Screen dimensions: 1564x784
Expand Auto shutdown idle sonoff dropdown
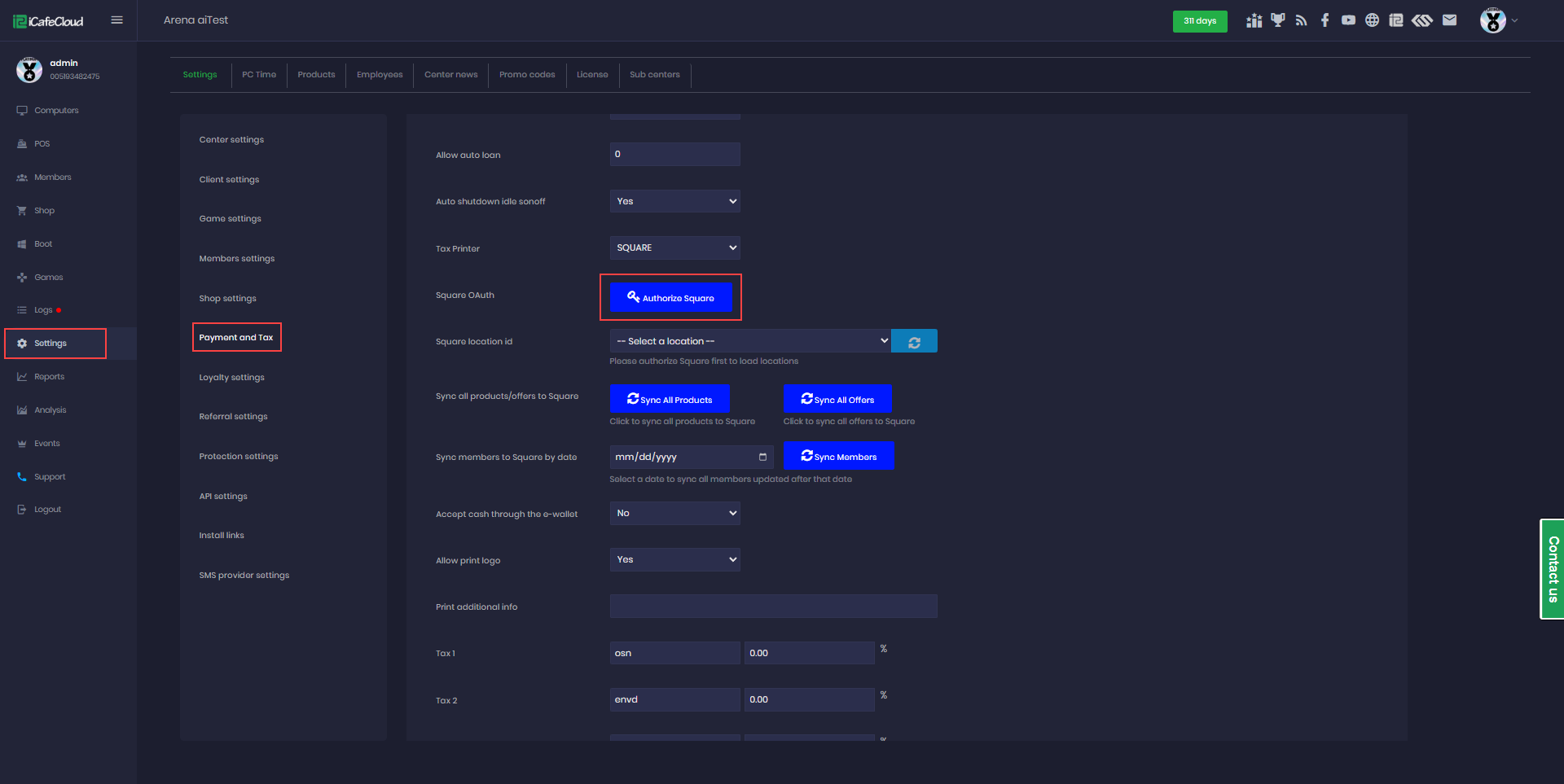tap(674, 201)
